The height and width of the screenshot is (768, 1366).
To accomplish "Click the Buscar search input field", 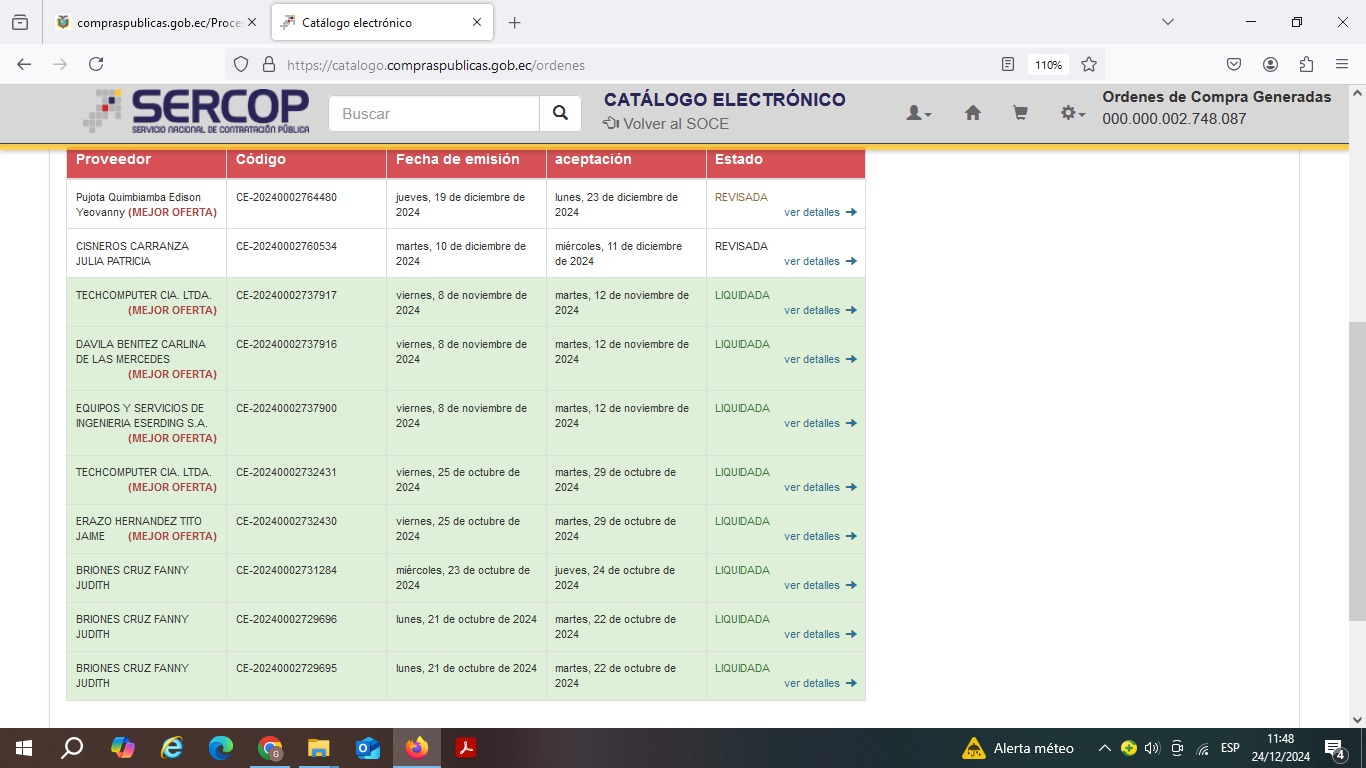I will [x=433, y=114].
